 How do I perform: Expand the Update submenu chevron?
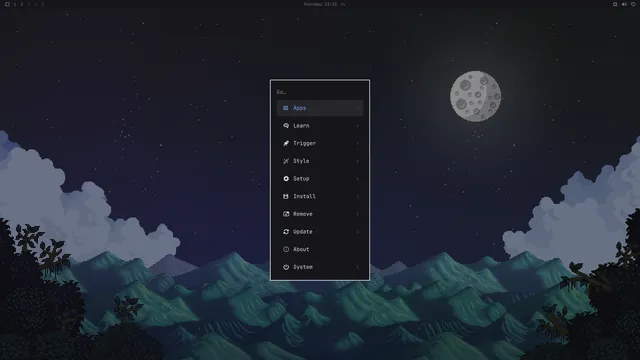click(x=358, y=231)
